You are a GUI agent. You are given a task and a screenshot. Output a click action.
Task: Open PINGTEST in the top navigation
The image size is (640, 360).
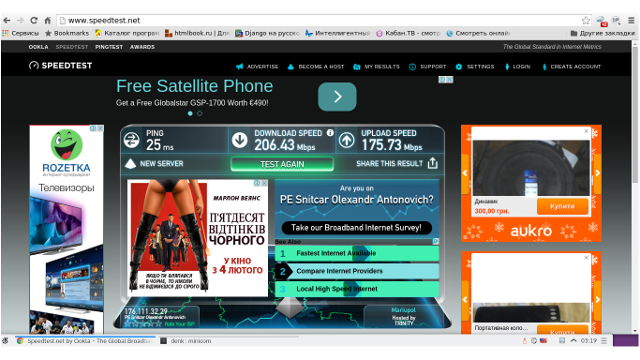point(109,47)
